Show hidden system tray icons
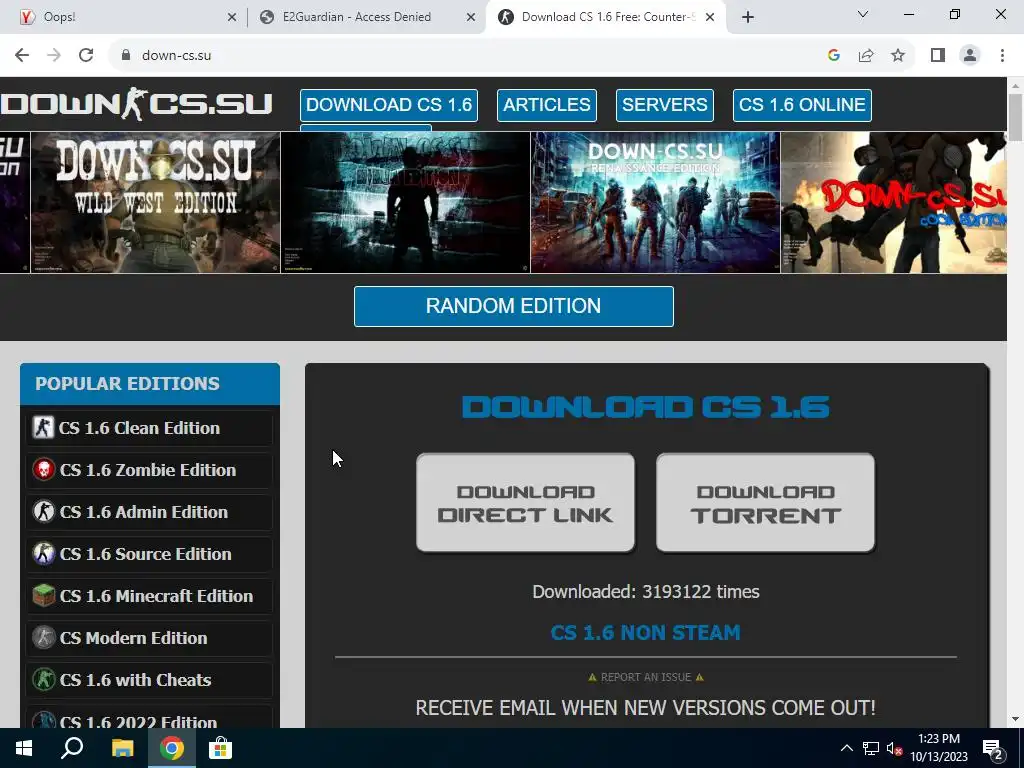1024x768 pixels. tap(846, 748)
